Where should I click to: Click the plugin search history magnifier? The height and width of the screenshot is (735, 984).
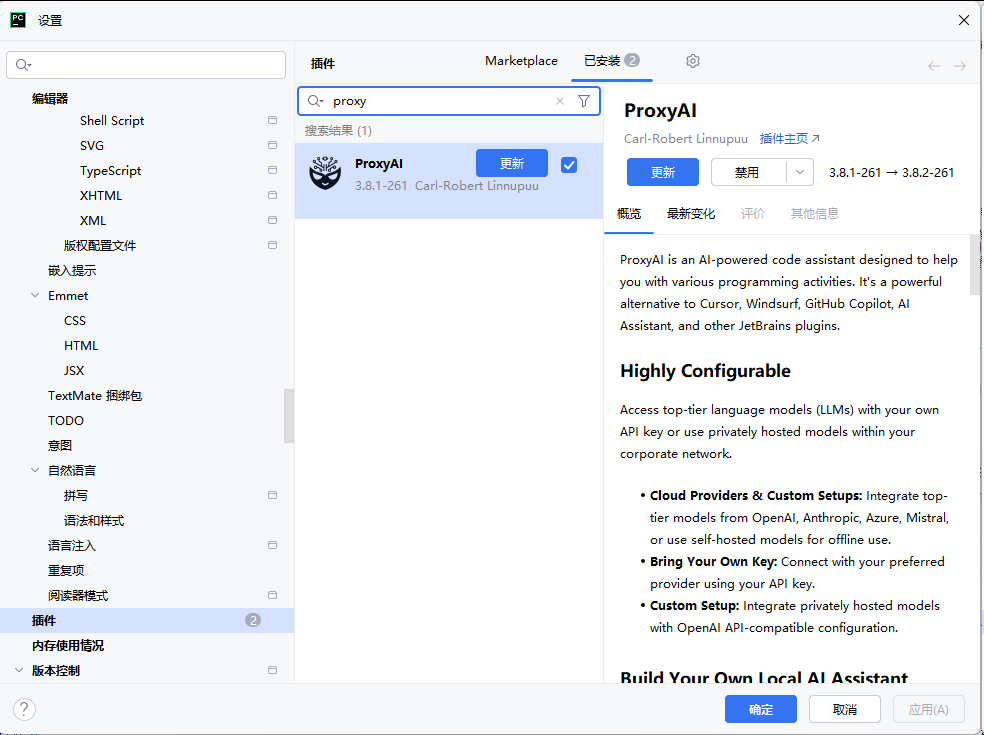pos(315,101)
